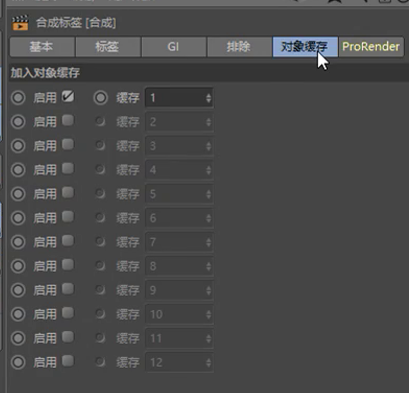Click the stepper arrows of 缓存 field 7
409x393 pixels.
point(208,242)
